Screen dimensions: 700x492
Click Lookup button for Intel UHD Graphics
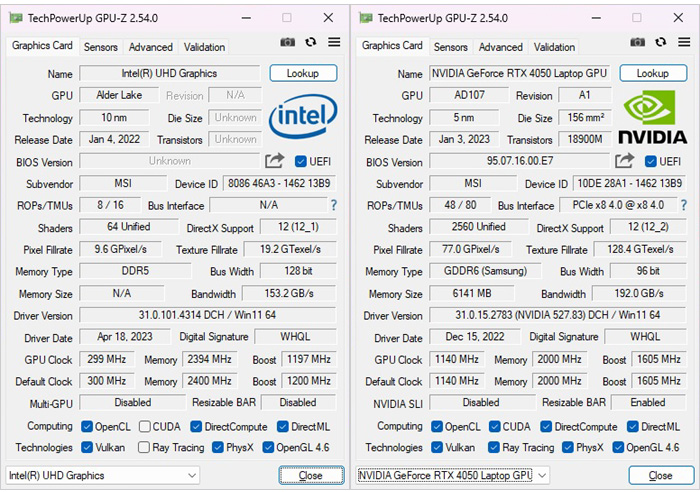[x=303, y=73]
